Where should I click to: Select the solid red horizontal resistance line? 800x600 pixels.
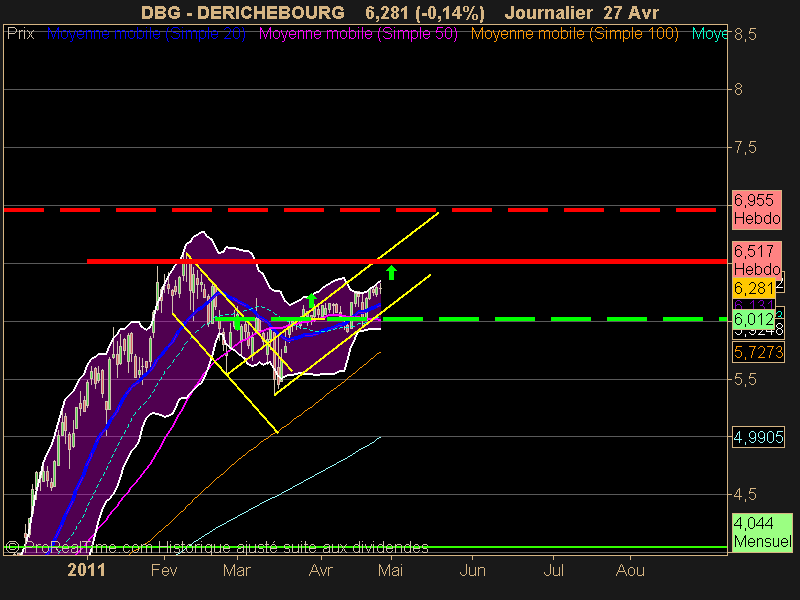pyautogui.click(x=407, y=261)
